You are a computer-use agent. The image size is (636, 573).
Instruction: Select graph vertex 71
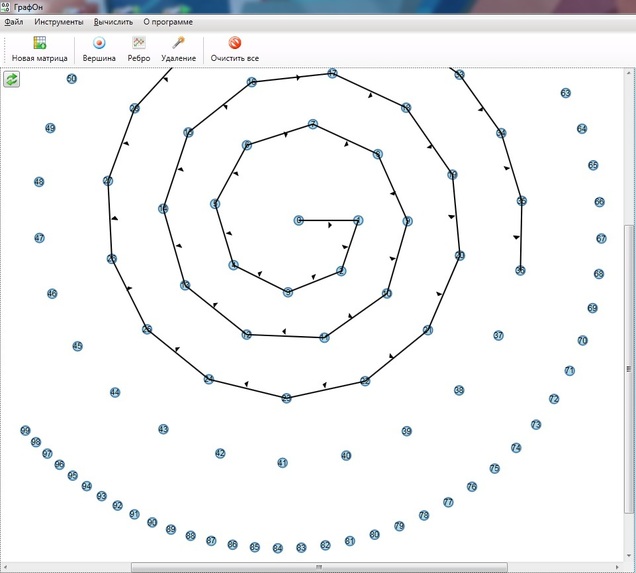pos(569,371)
